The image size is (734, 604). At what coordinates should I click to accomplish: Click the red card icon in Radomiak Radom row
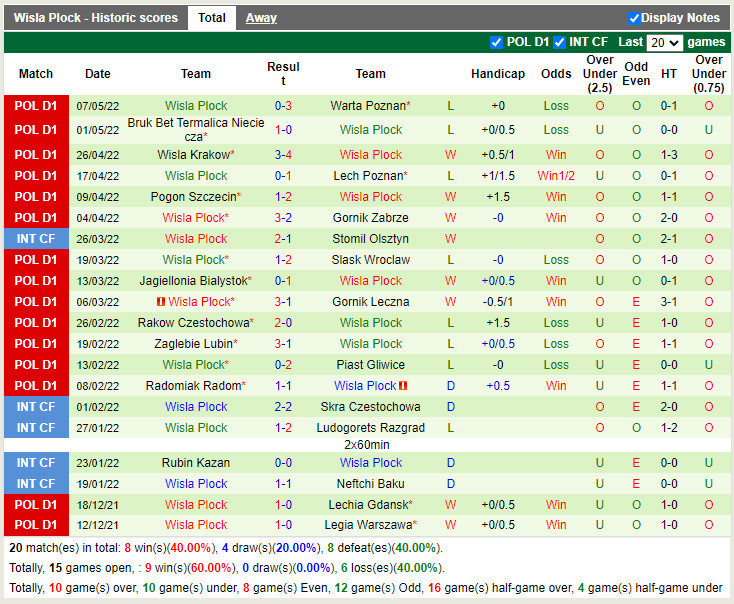[x=403, y=386]
